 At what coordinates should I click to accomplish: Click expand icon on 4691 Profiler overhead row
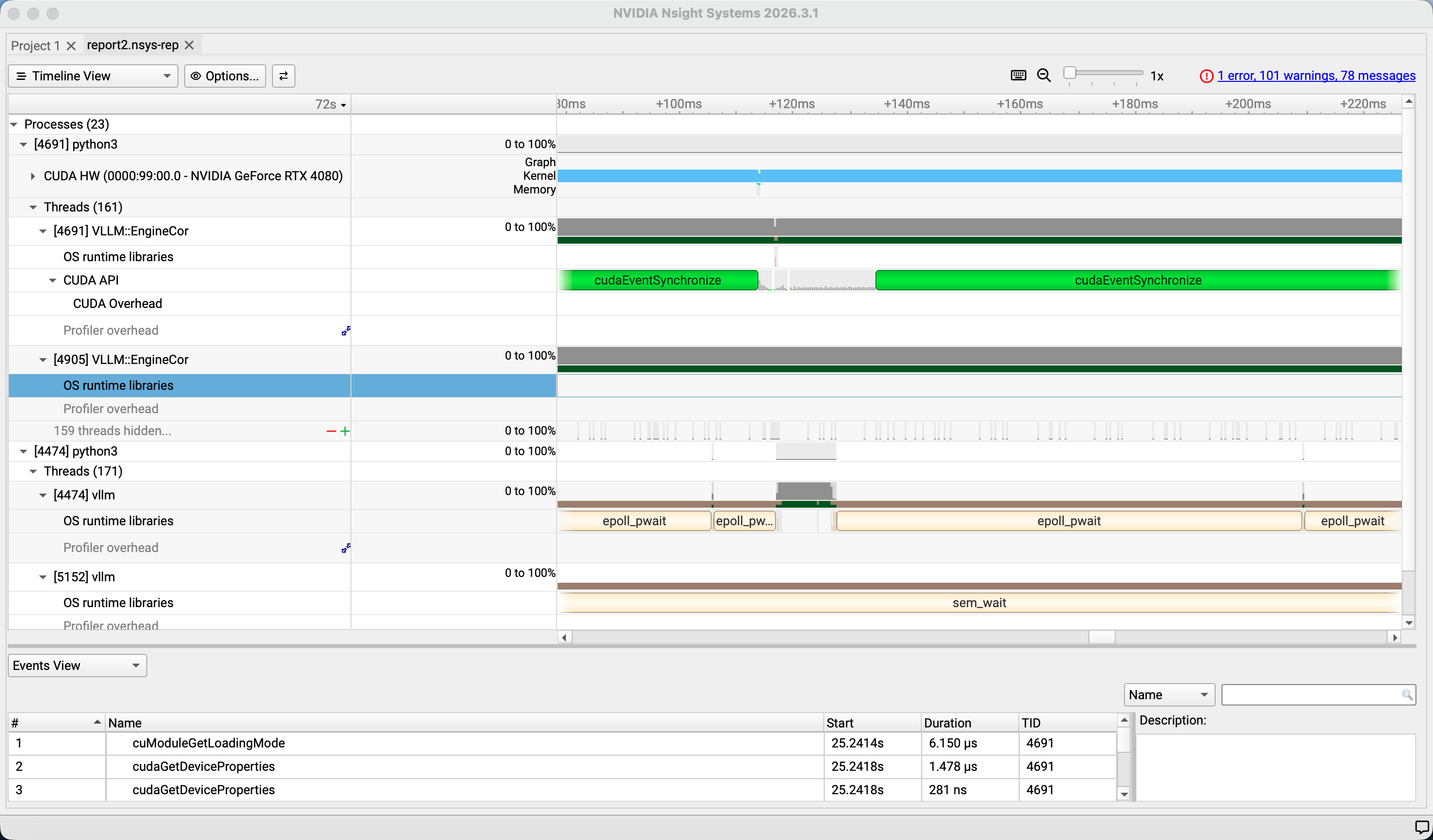pos(345,331)
